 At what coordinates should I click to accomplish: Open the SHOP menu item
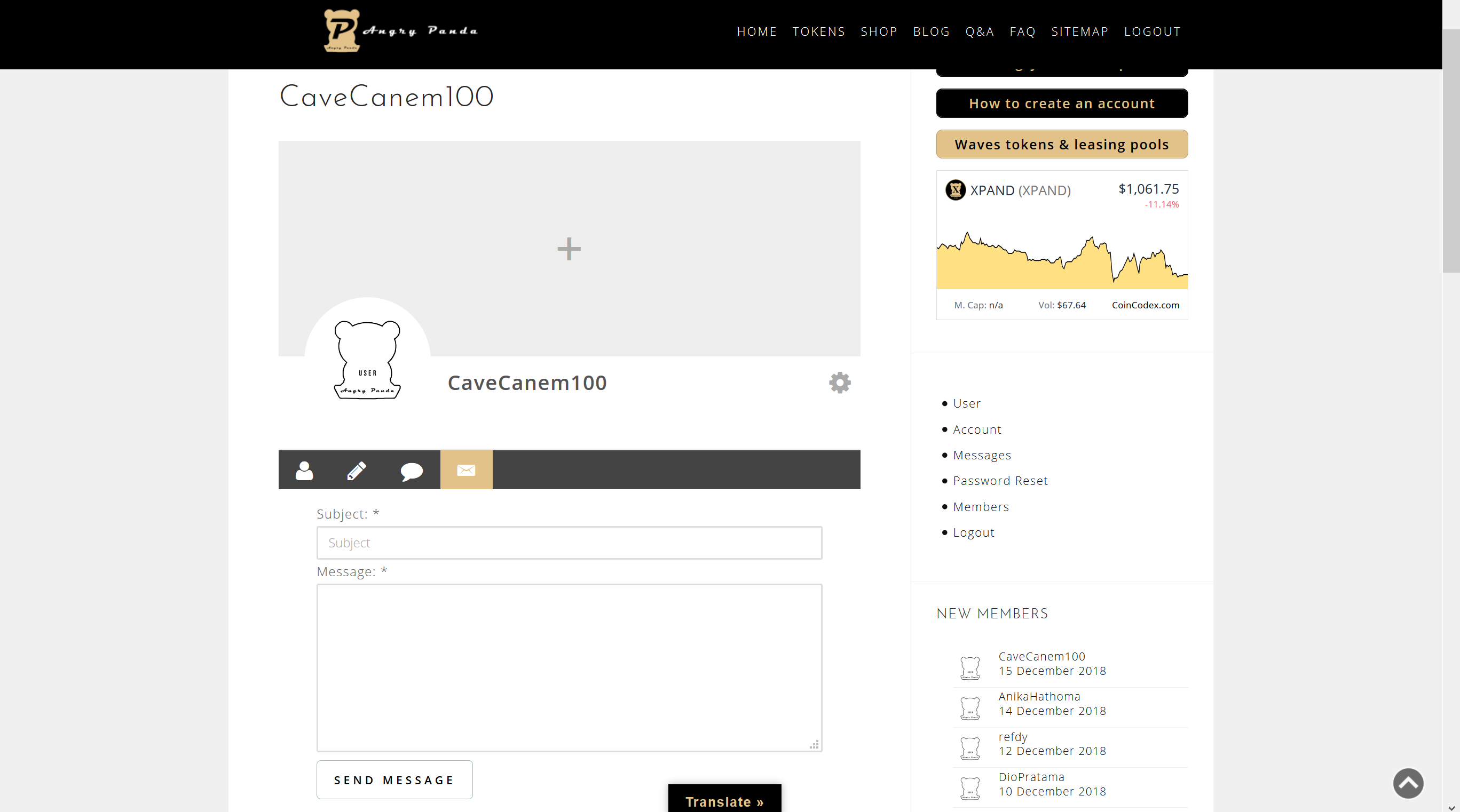(x=879, y=31)
